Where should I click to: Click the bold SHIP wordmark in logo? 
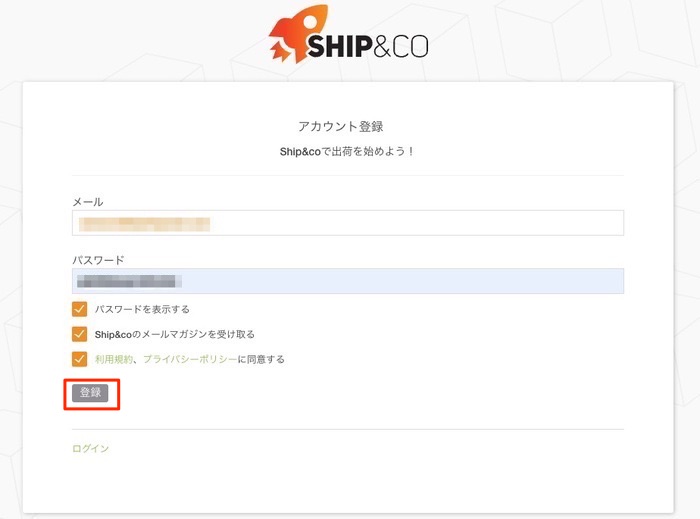(341, 45)
